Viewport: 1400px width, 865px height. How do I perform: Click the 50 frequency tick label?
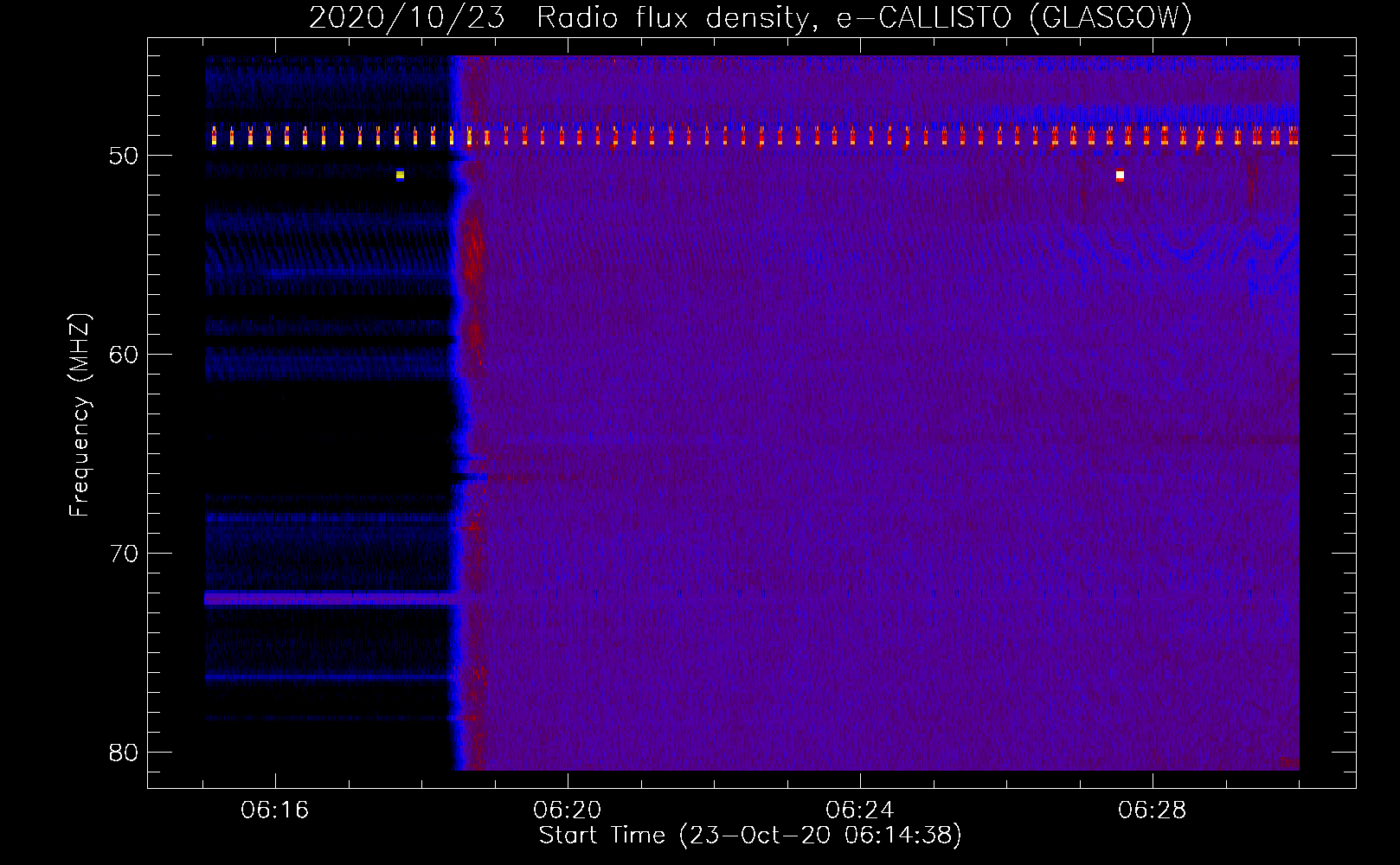(x=124, y=157)
